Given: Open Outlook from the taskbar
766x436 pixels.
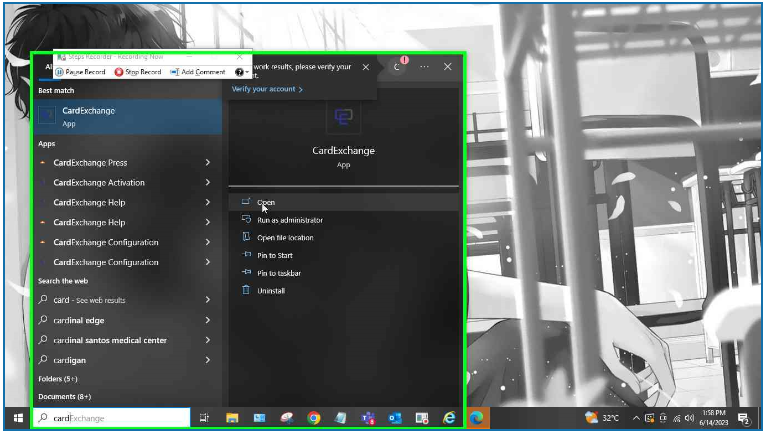Looking at the screenshot, I should pos(395,418).
